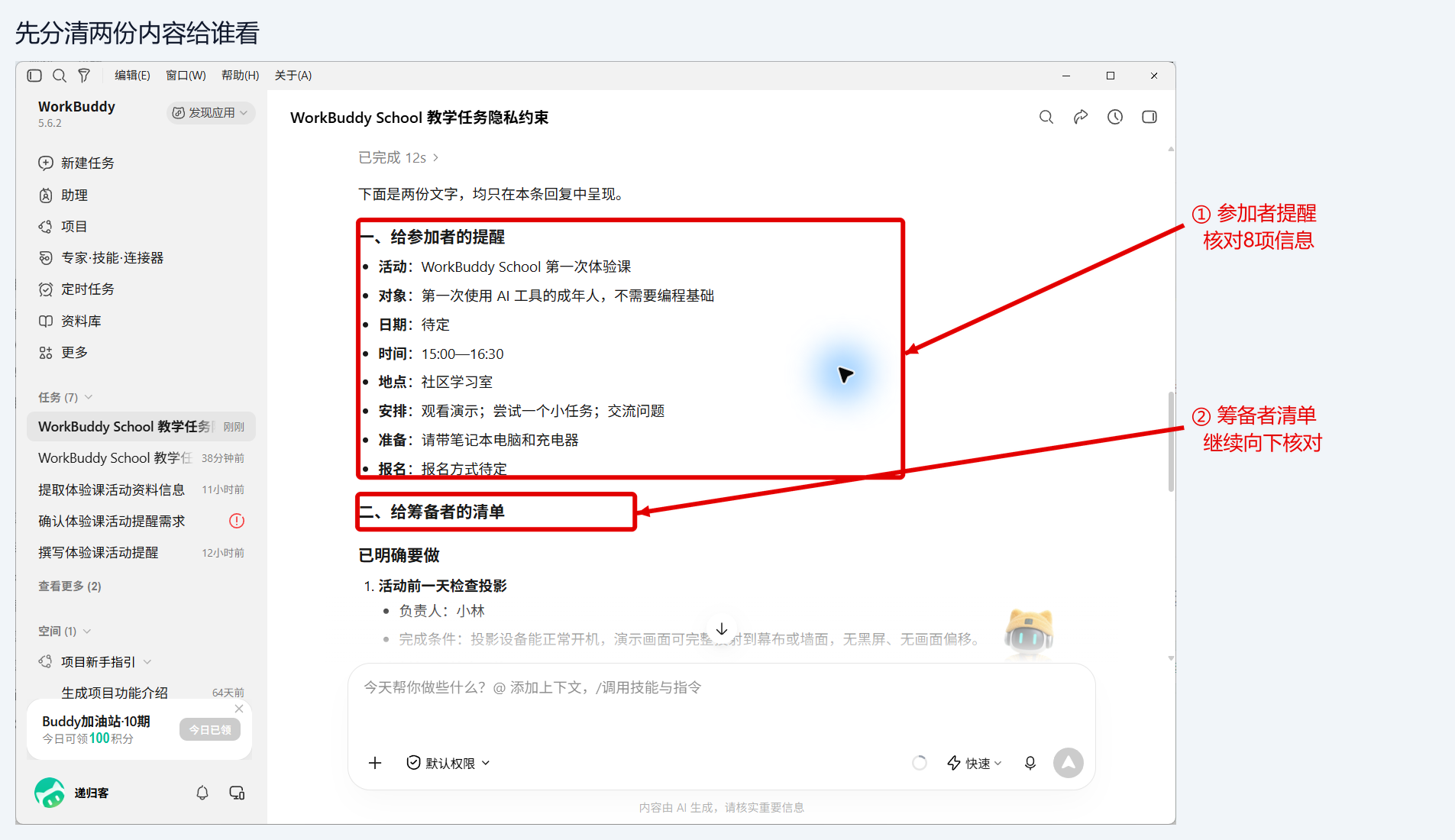Open the 递归客 user profile avatar
The image size is (1455, 840).
50,793
